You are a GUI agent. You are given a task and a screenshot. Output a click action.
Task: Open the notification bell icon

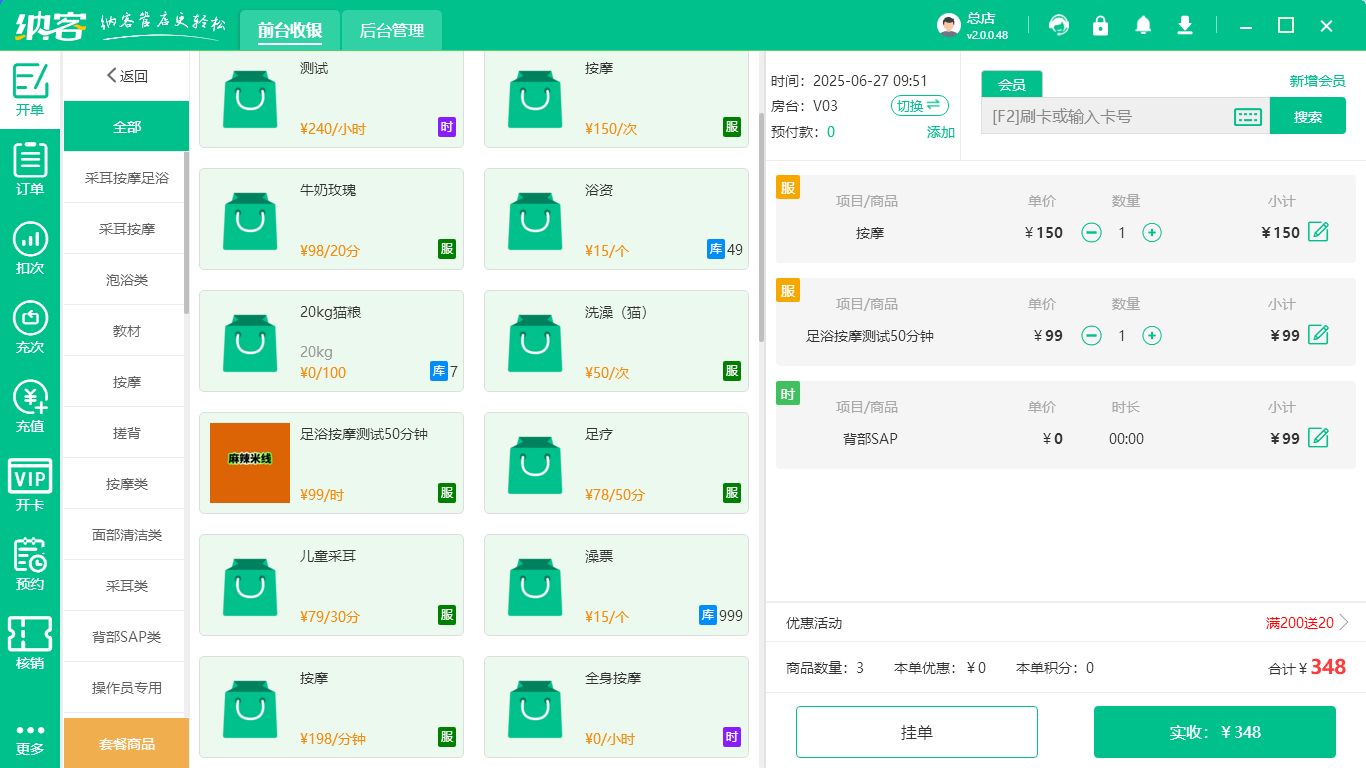(1143, 25)
